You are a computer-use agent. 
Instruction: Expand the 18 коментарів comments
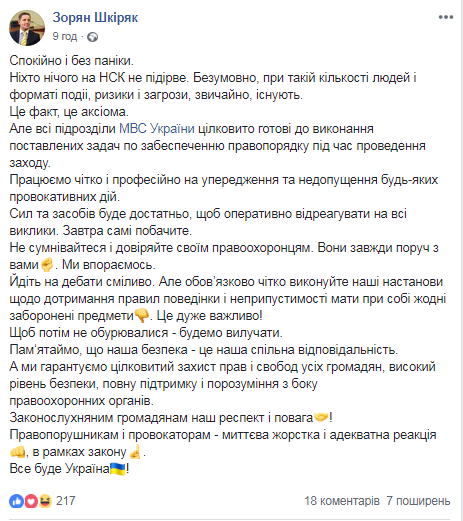(342, 501)
